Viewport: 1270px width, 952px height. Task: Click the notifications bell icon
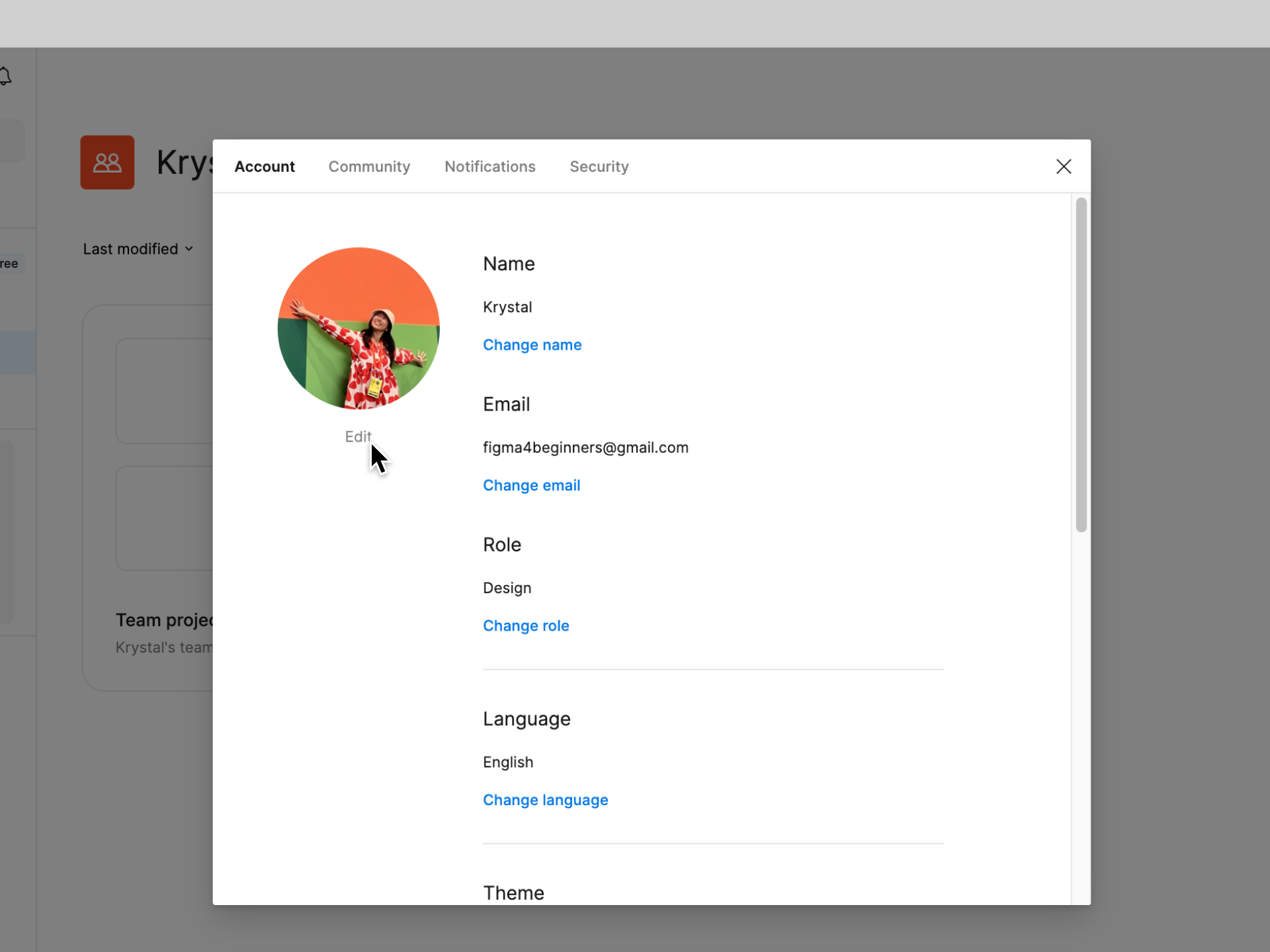[5, 76]
